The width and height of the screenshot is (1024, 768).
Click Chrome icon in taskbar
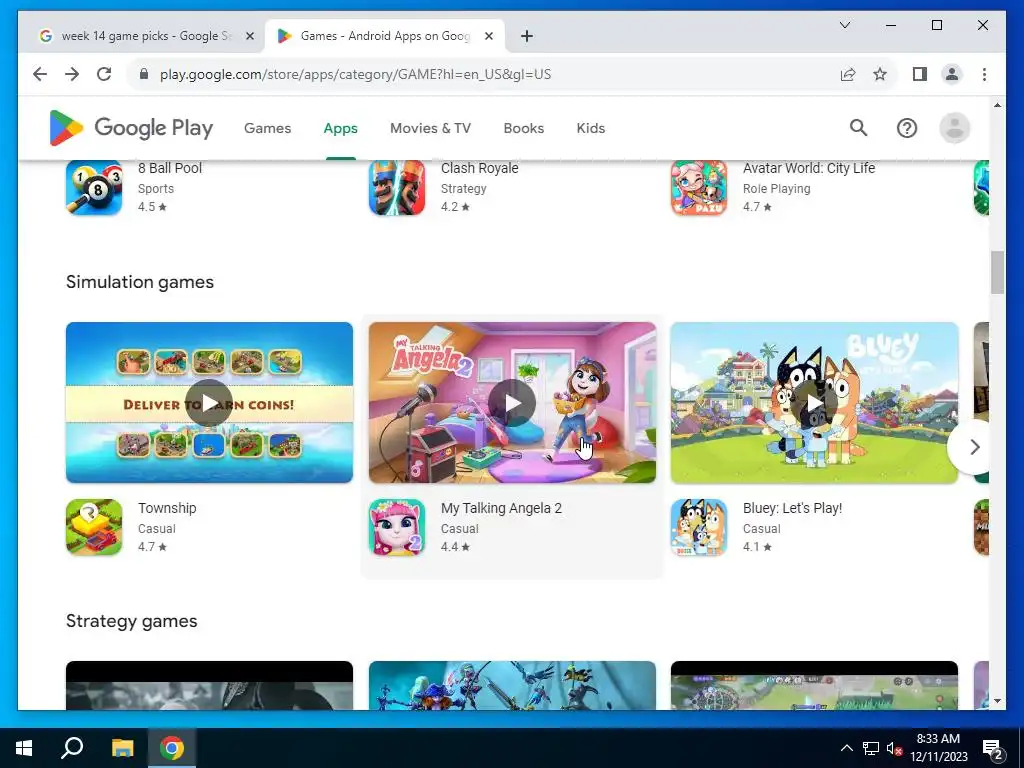click(x=172, y=748)
